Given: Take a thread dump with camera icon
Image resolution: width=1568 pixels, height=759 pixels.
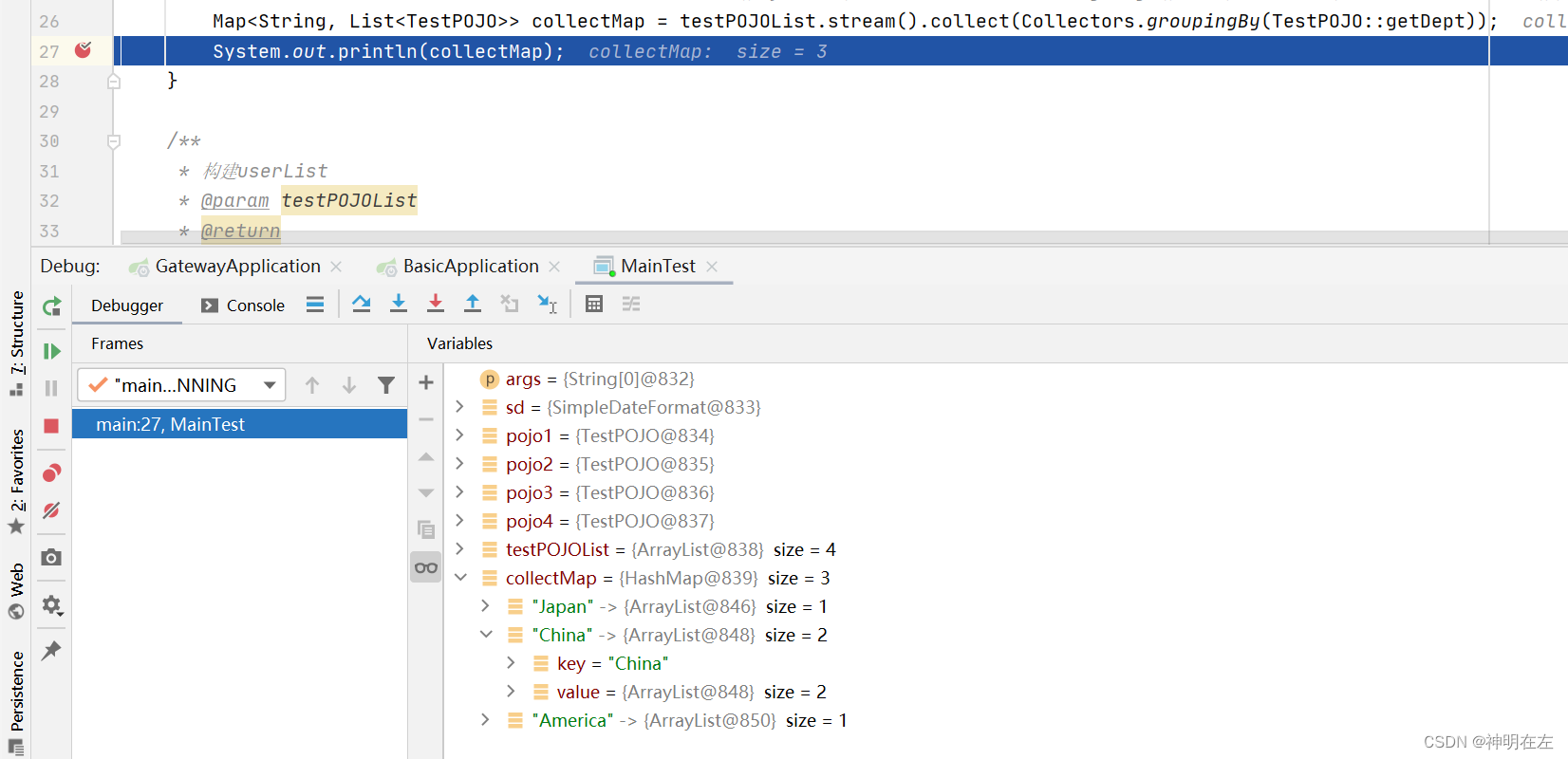Looking at the screenshot, I should [x=52, y=557].
